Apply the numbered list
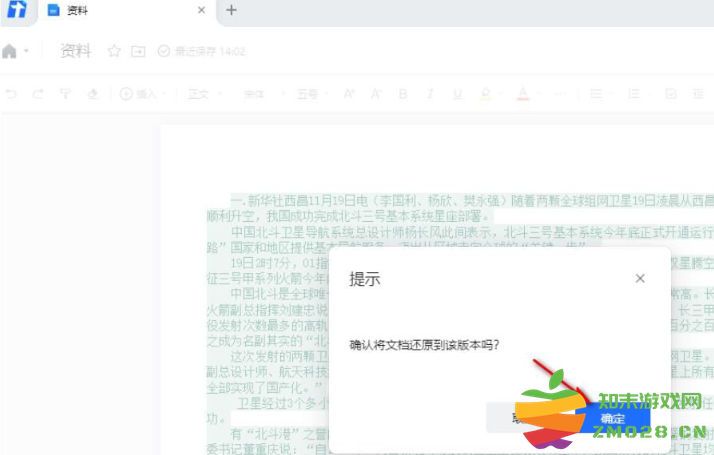The height and width of the screenshot is (455, 714). (634, 94)
